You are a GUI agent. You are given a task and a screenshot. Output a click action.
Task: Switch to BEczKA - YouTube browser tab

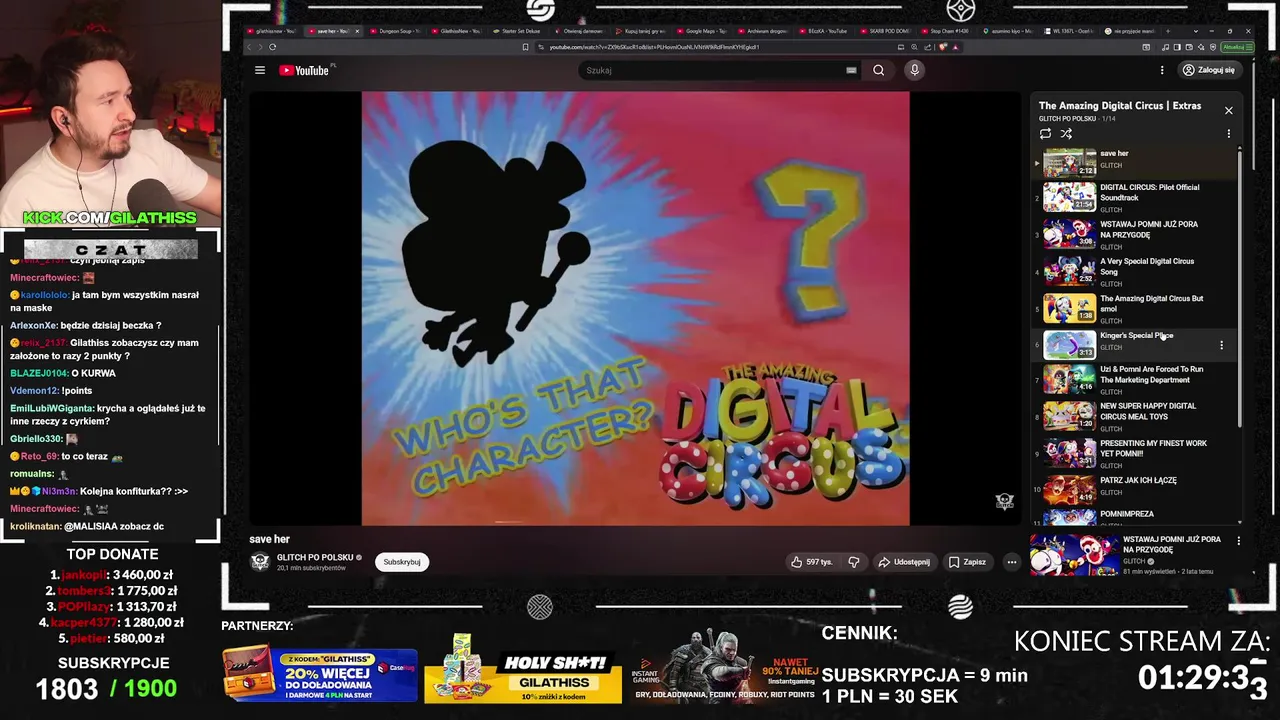[824, 31]
